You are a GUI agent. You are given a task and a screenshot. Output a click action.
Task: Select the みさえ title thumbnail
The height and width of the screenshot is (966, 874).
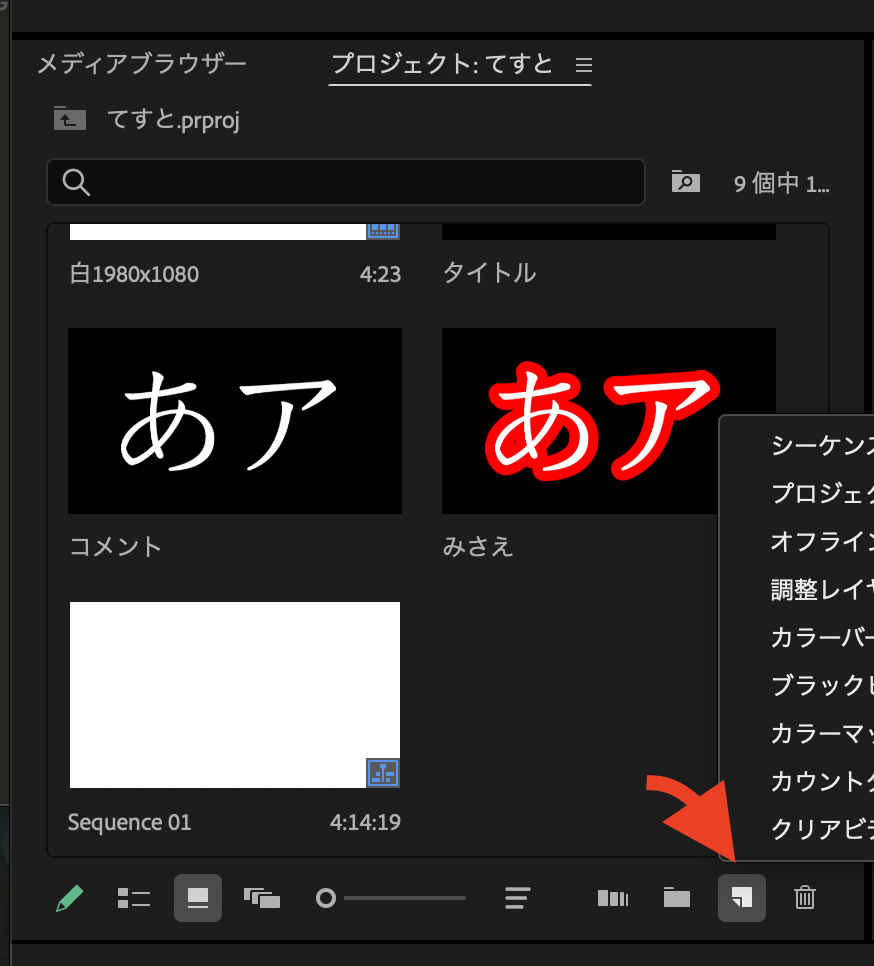[580, 421]
